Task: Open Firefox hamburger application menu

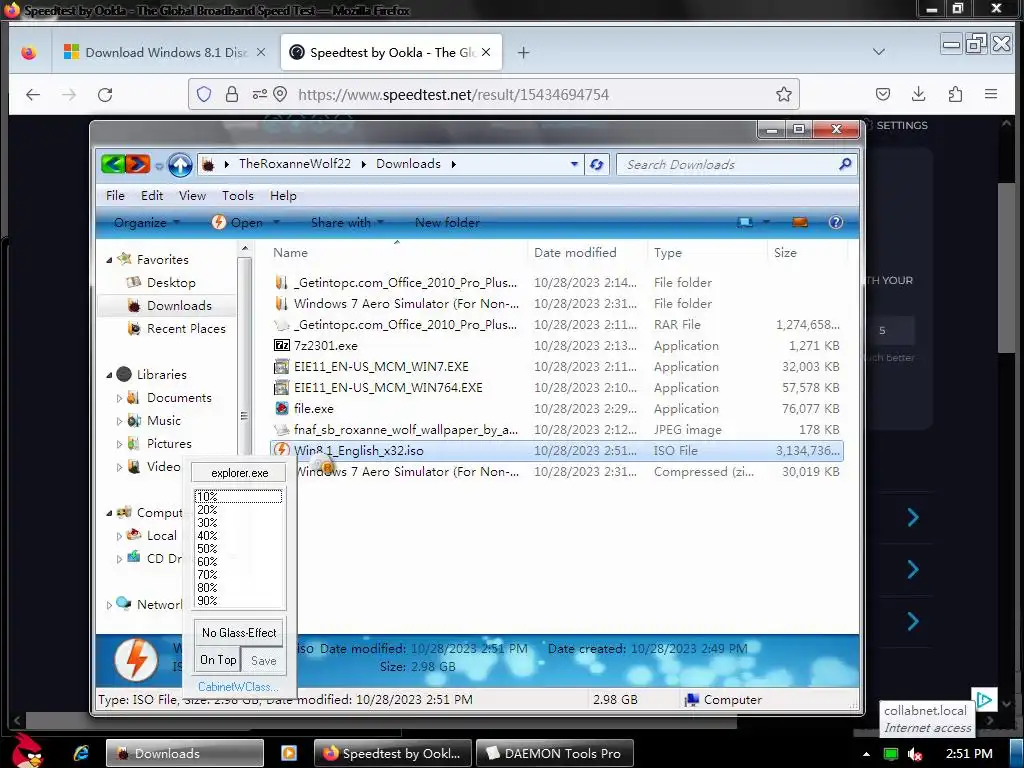Action: point(991,94)
